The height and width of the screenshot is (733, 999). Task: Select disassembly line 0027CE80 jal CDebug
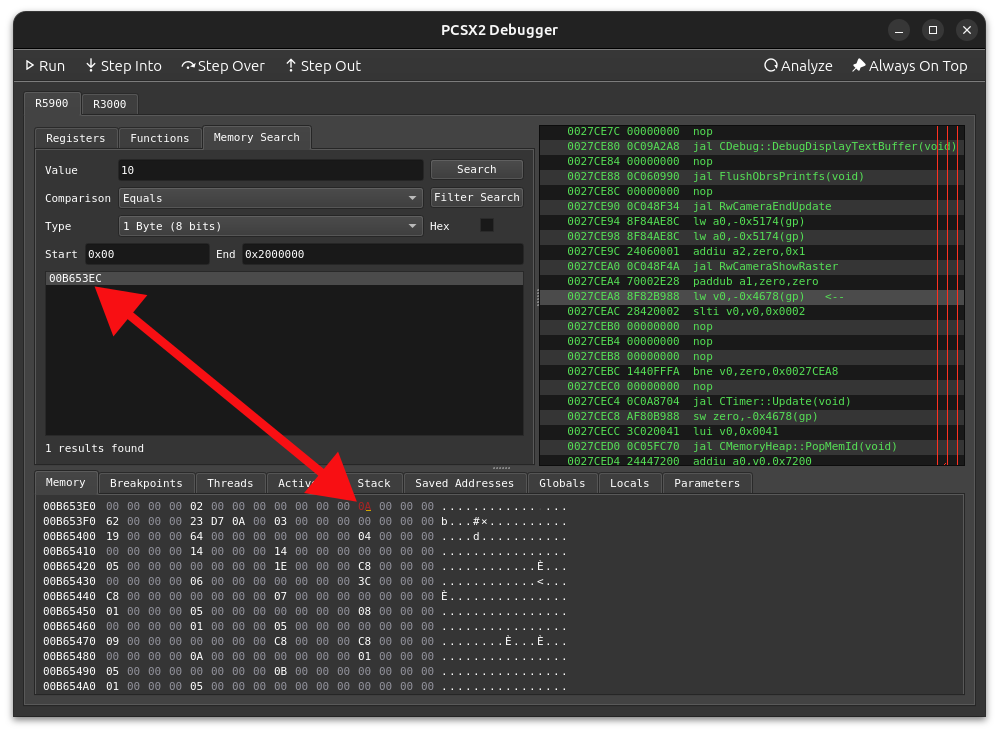[752, 147]
